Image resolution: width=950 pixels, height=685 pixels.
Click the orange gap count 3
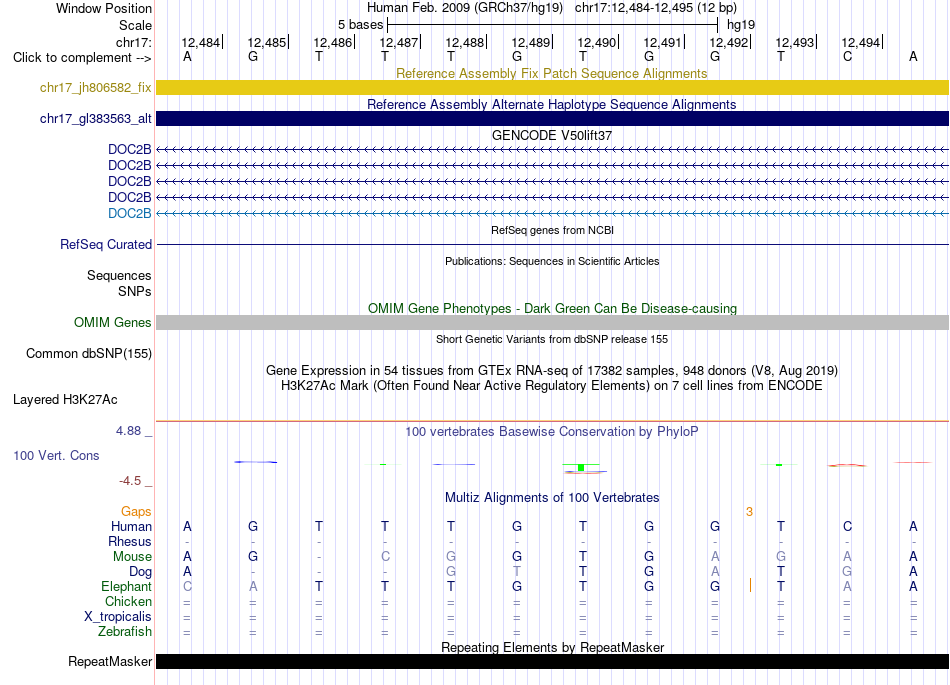[749, 512]
